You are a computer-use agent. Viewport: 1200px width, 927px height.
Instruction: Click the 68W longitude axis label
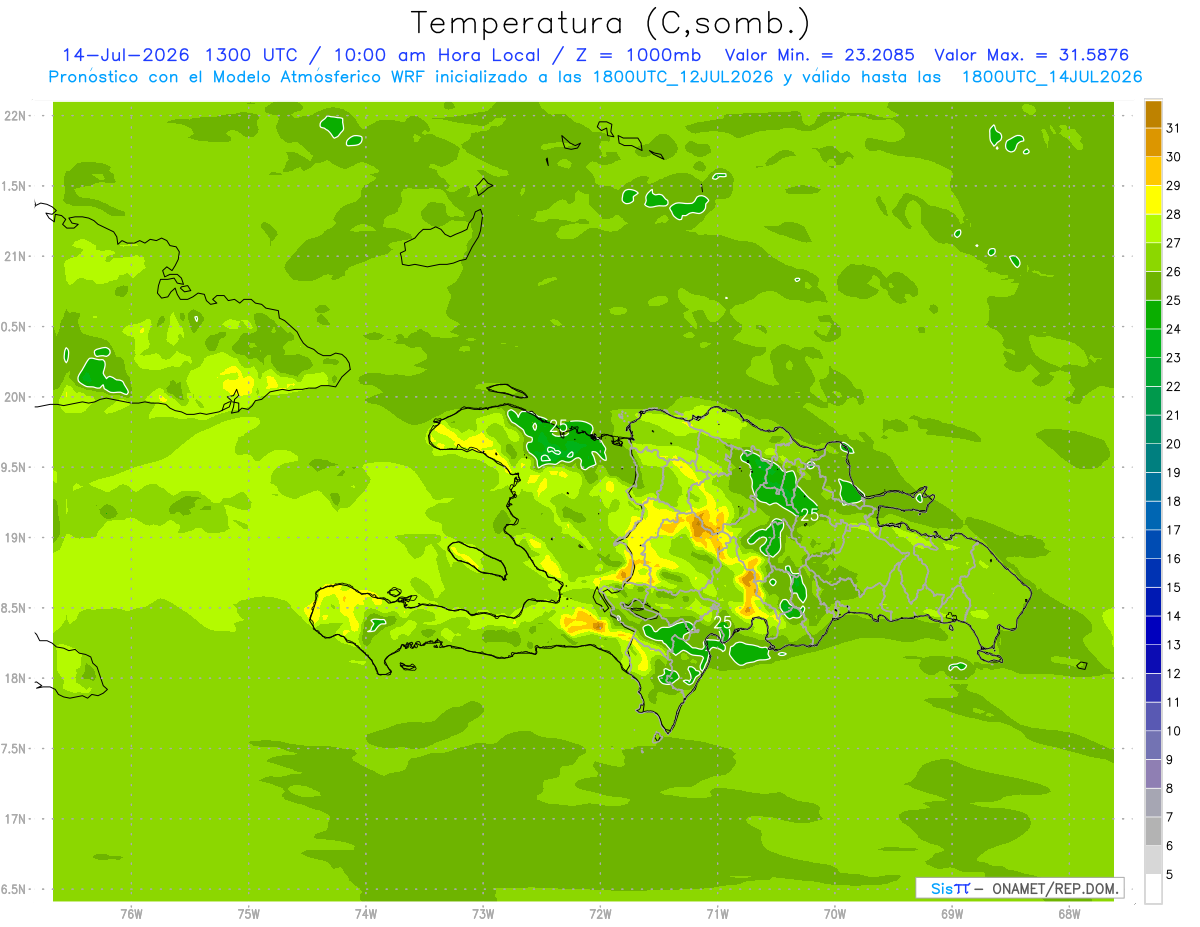pyautogui.click(x=1069, y=914)
